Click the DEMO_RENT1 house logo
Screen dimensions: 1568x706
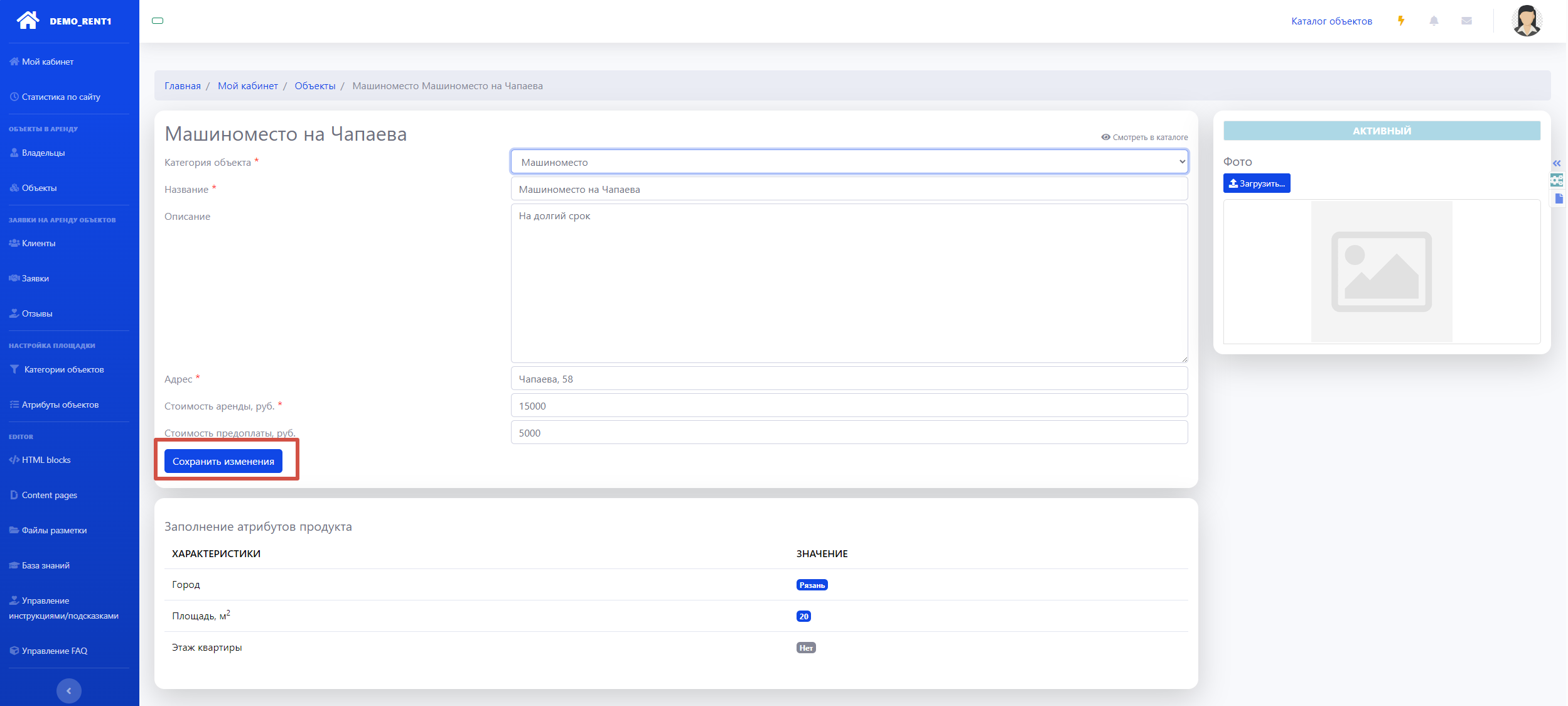pyautogui.click(x=28, y=20)
